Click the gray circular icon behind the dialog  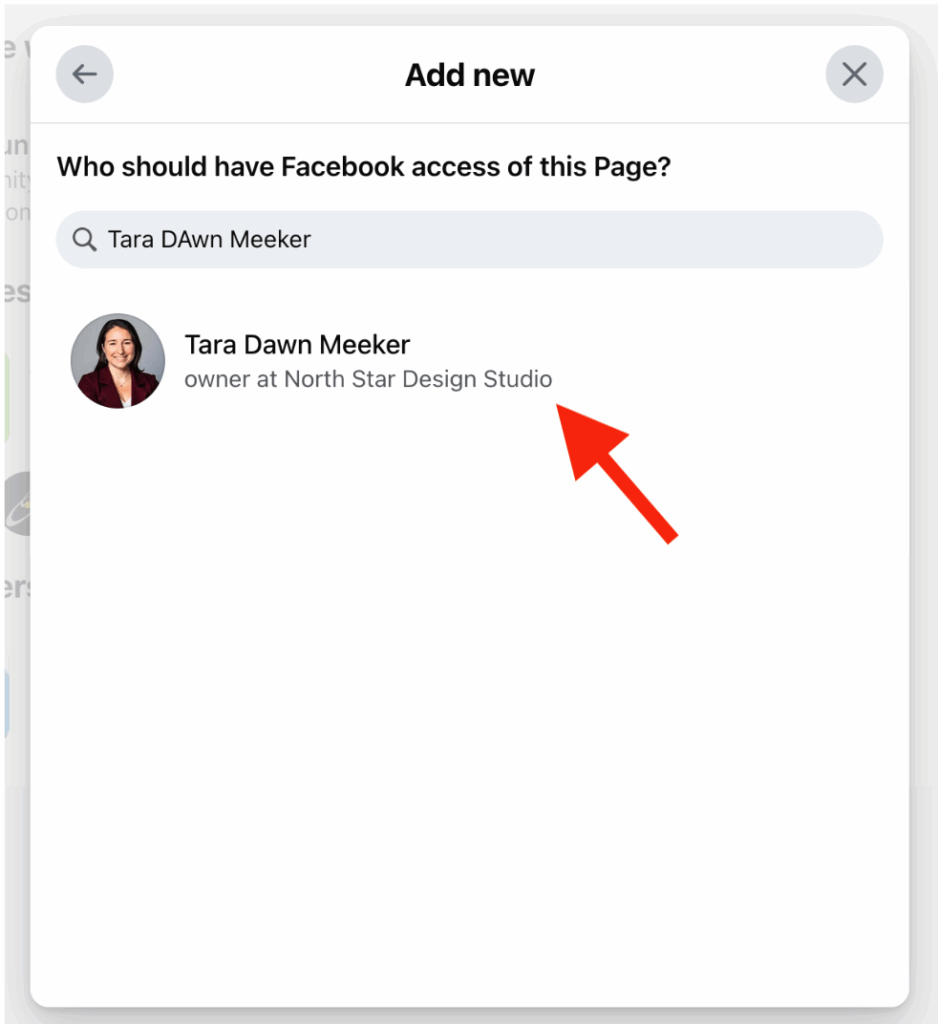click(18, 504)
